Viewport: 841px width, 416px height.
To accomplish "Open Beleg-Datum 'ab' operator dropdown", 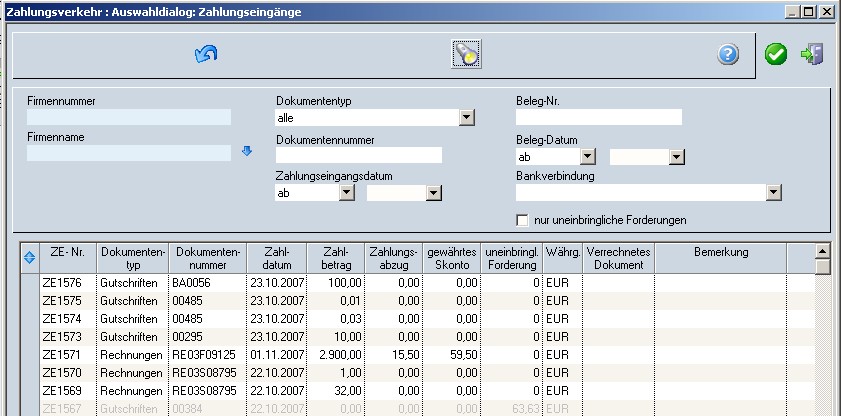I will (x=588, y=156).
